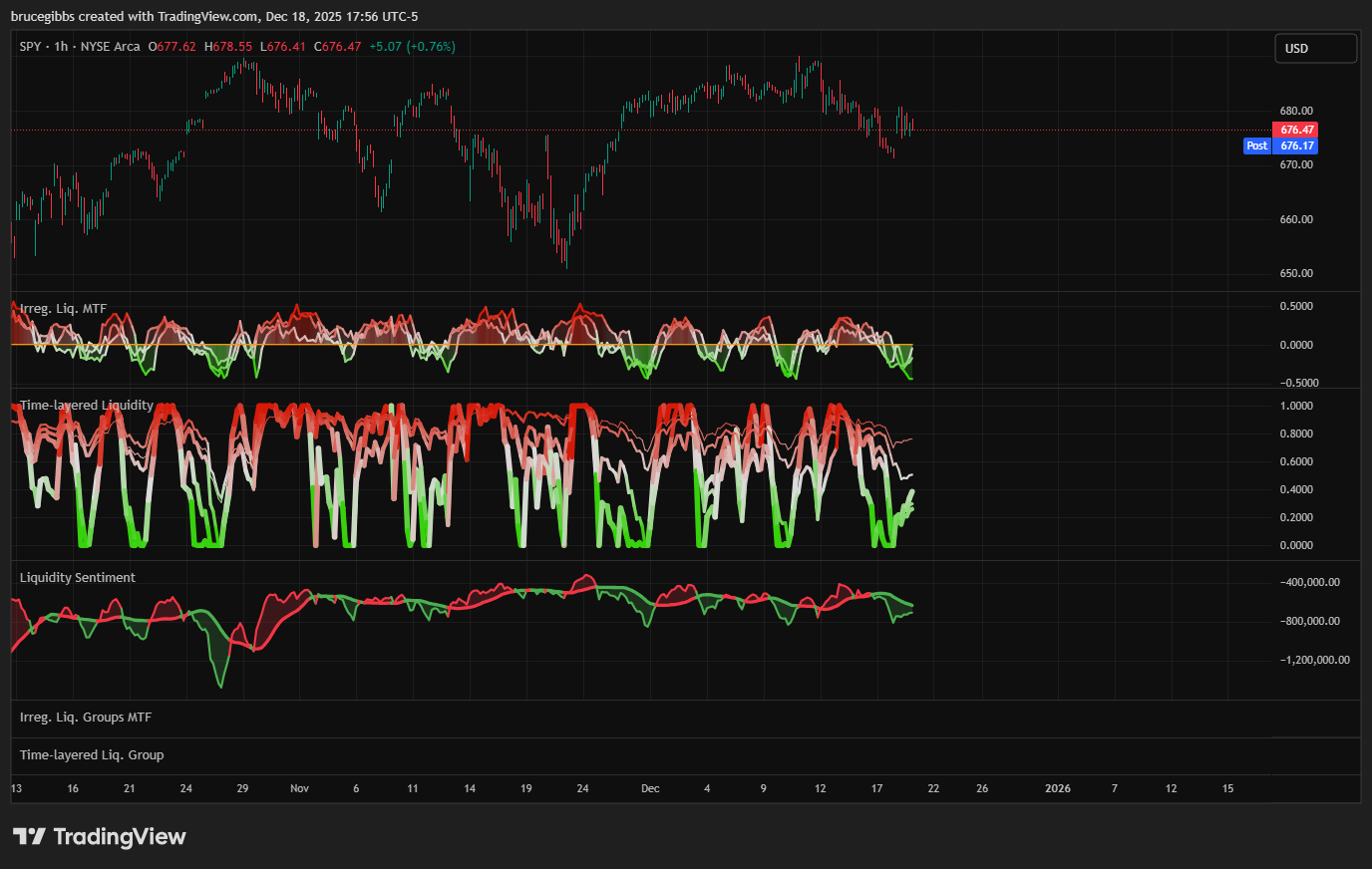Click the red 676.47 current price tag
This screenshot has width=1372, height=869.
coord(1296,130)
